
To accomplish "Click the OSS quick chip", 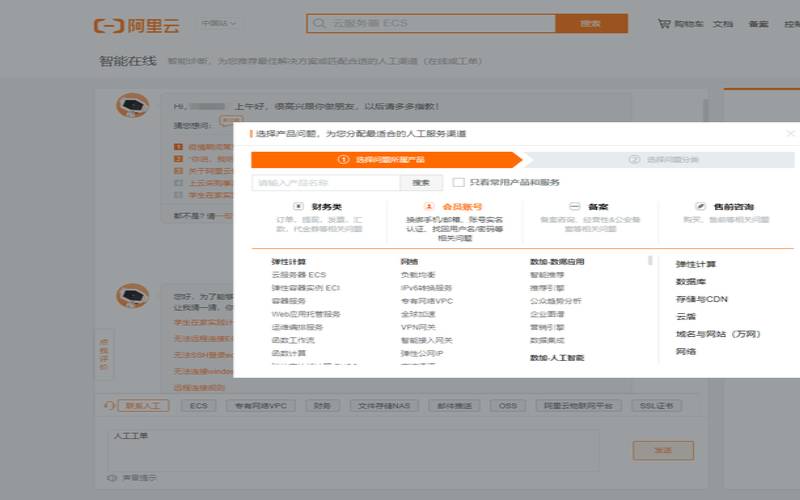I will click(x=508, y=406).
